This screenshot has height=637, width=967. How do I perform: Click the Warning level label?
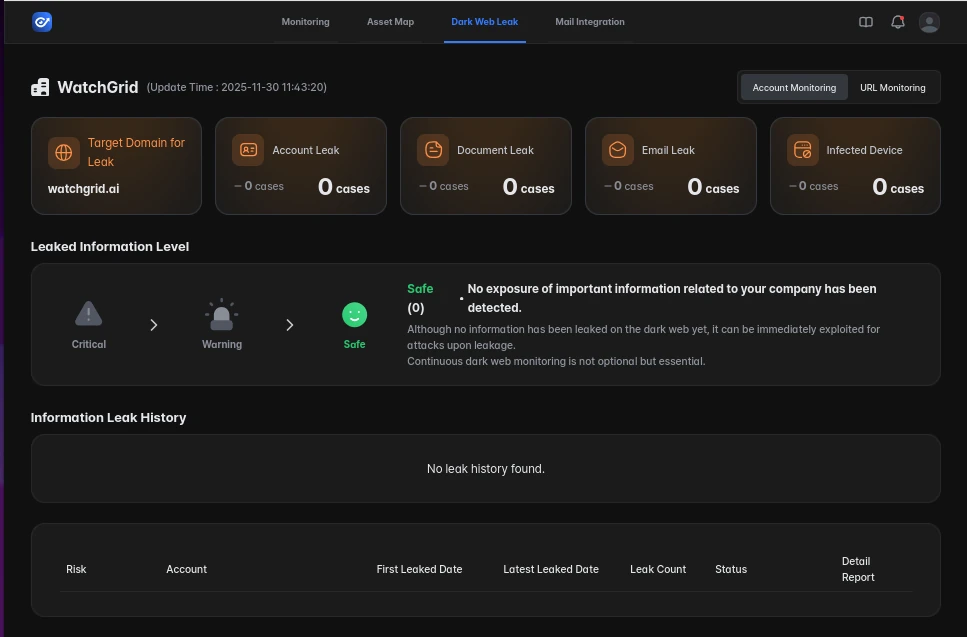click(222, 344)
